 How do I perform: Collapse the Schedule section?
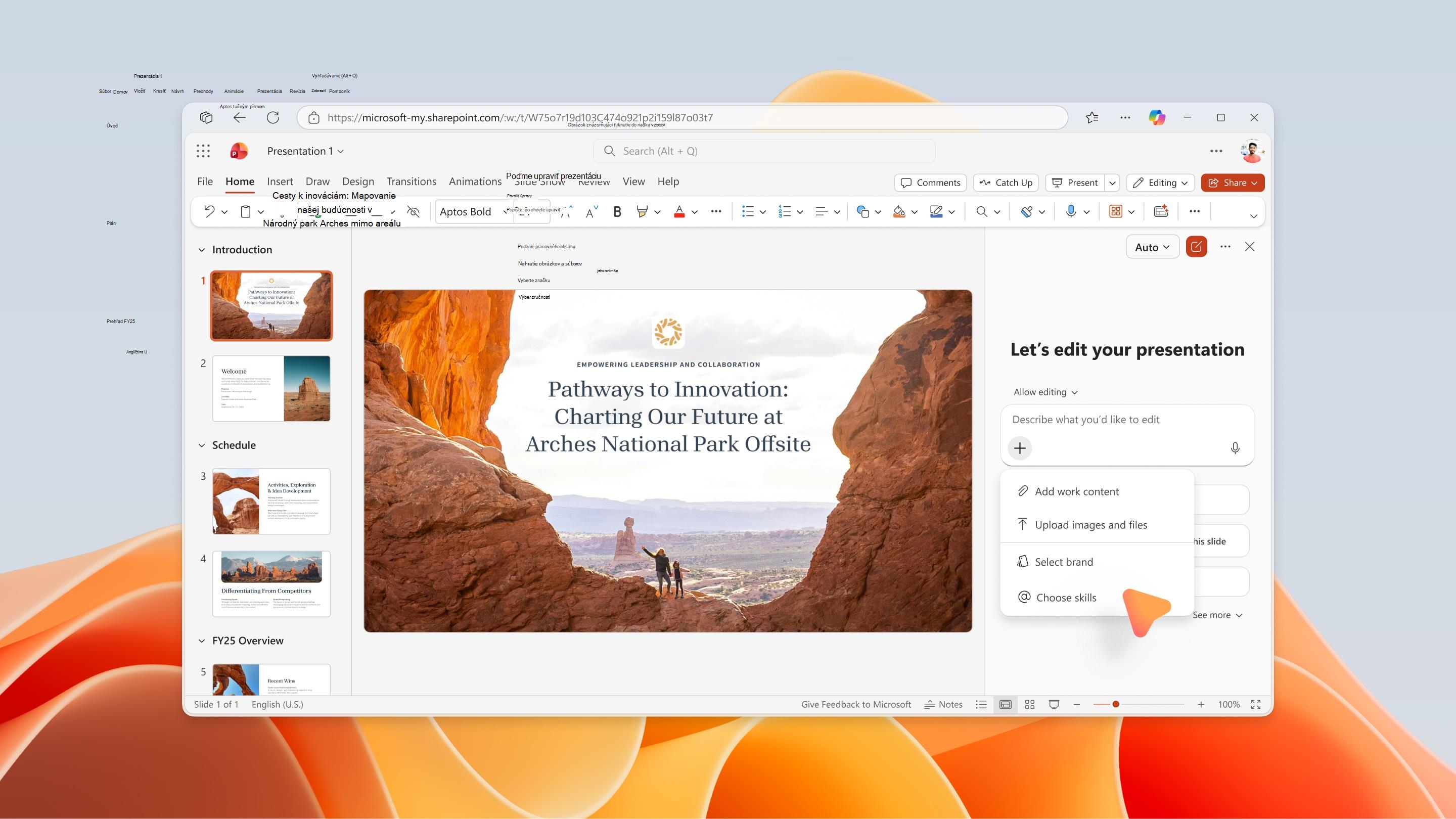(x=202, y=445)
